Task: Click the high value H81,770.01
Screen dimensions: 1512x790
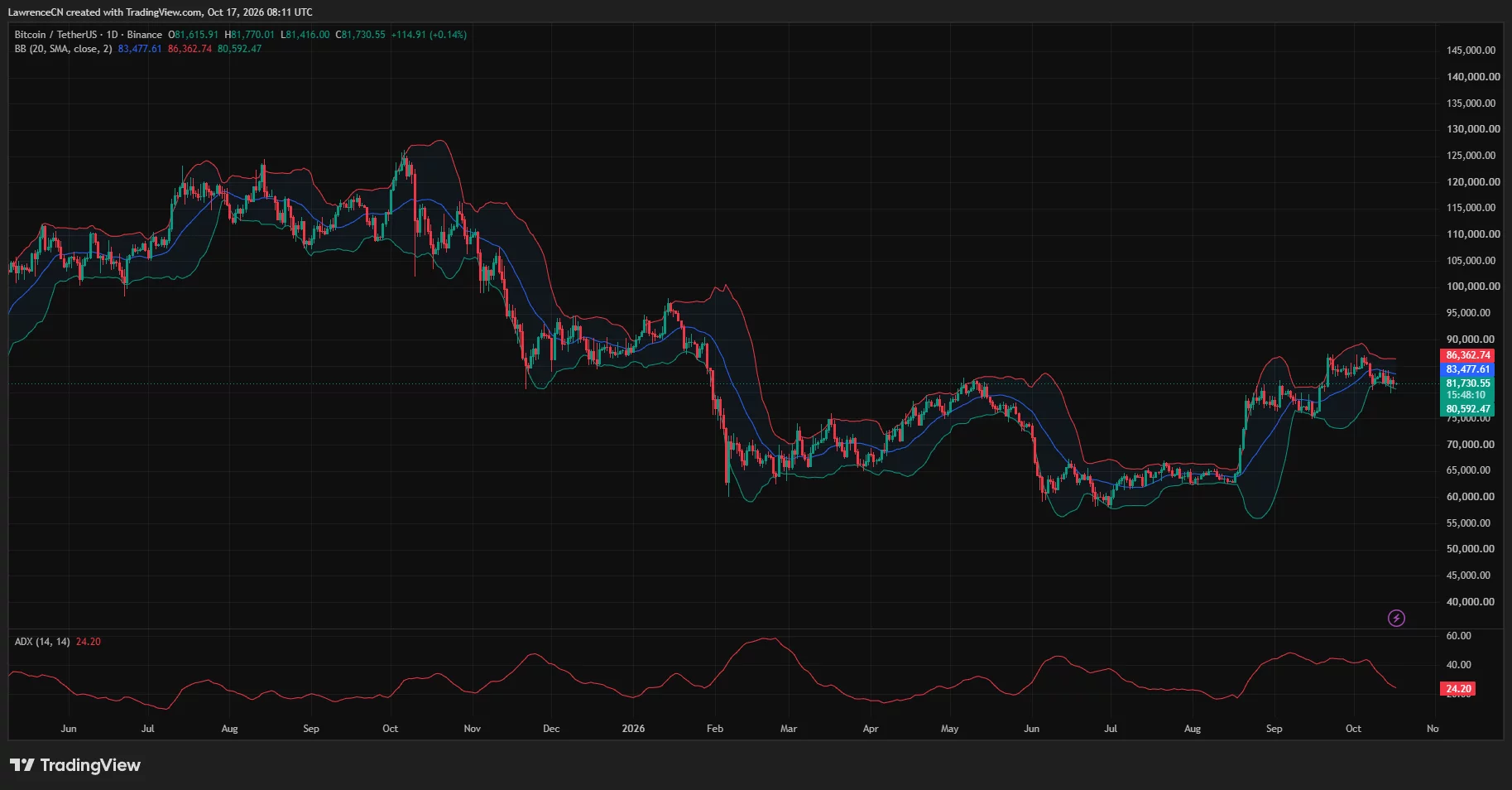Action: [x=249, y=35]
